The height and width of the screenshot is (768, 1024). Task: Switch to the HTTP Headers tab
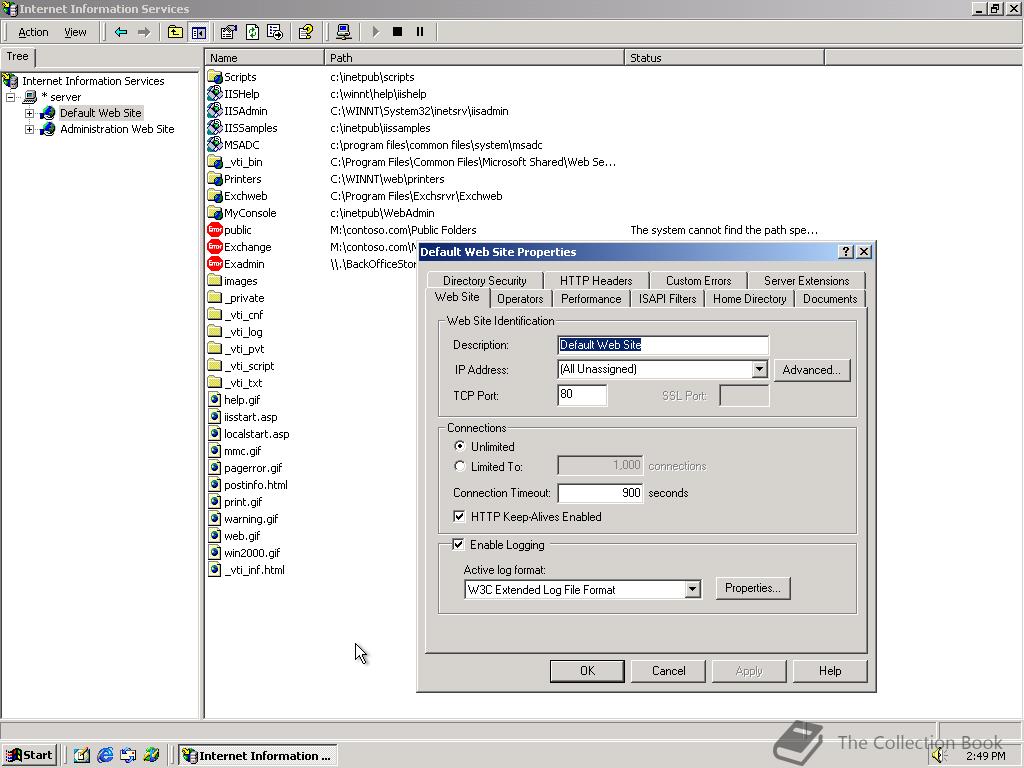click(x=596, y=281)
